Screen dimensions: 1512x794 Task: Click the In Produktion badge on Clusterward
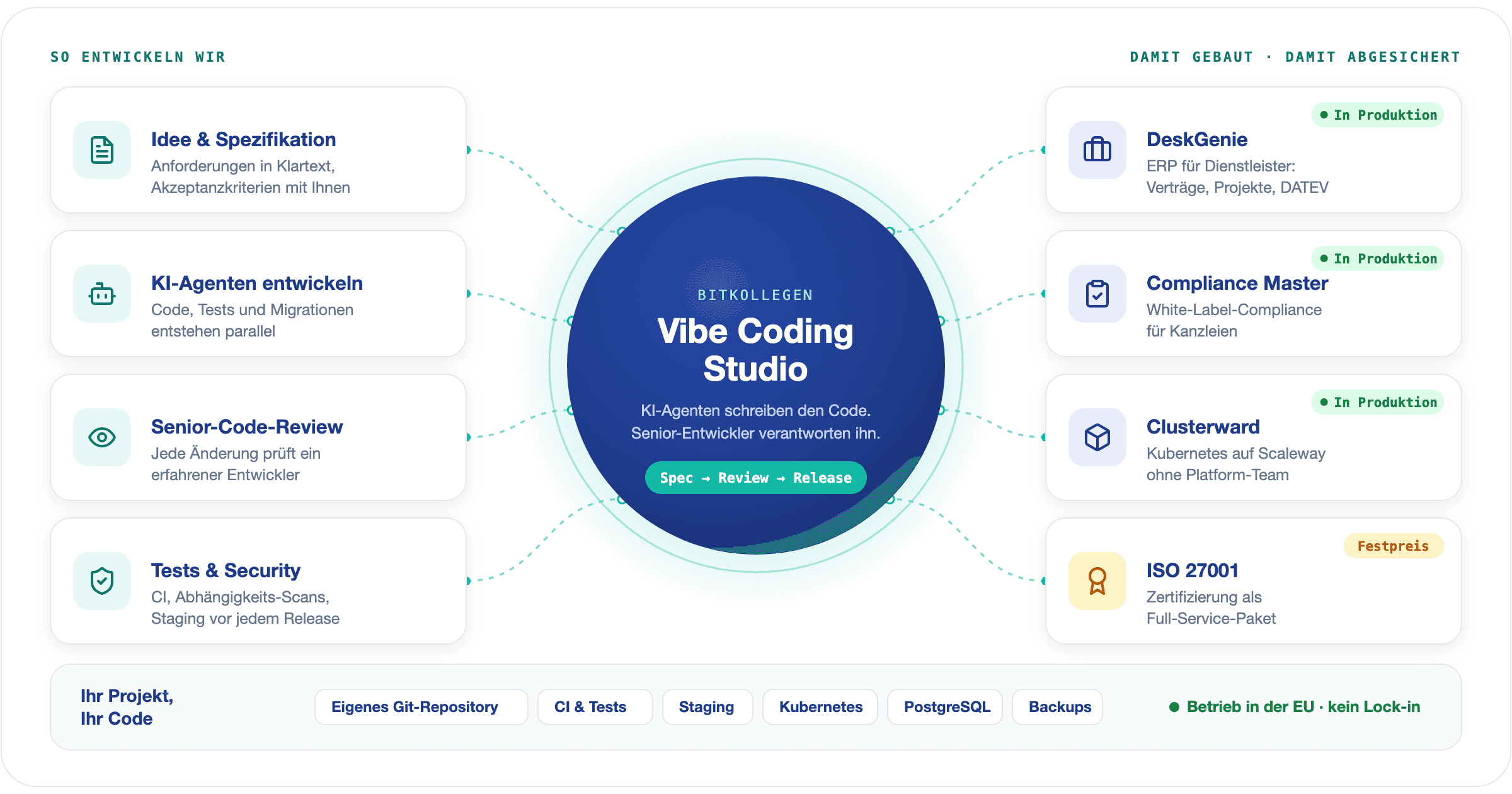(1378, 402)
